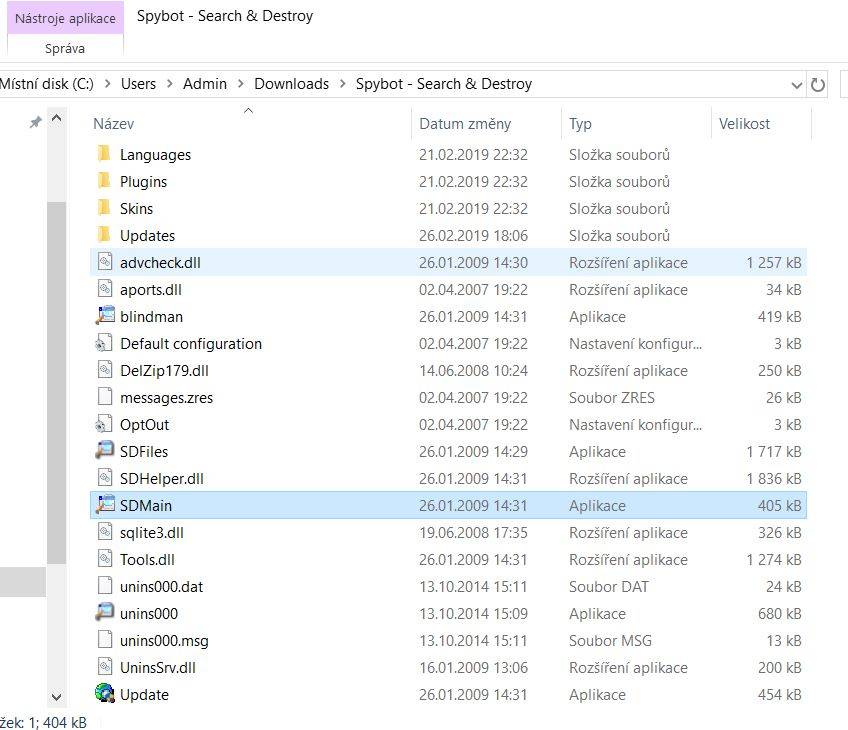Select the unins000.msg file name

(x=164, y=641)
